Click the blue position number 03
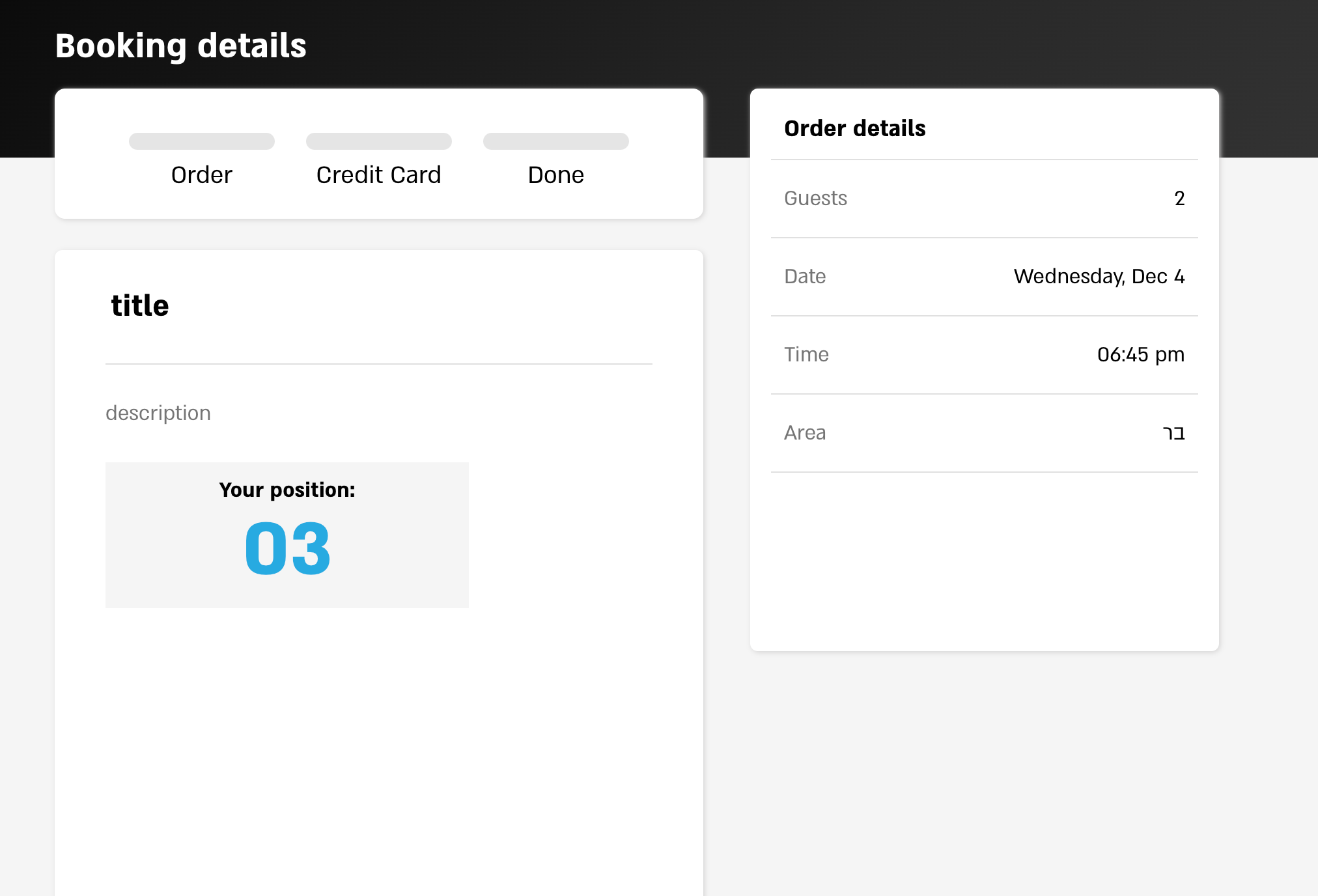 coord(288,548)
